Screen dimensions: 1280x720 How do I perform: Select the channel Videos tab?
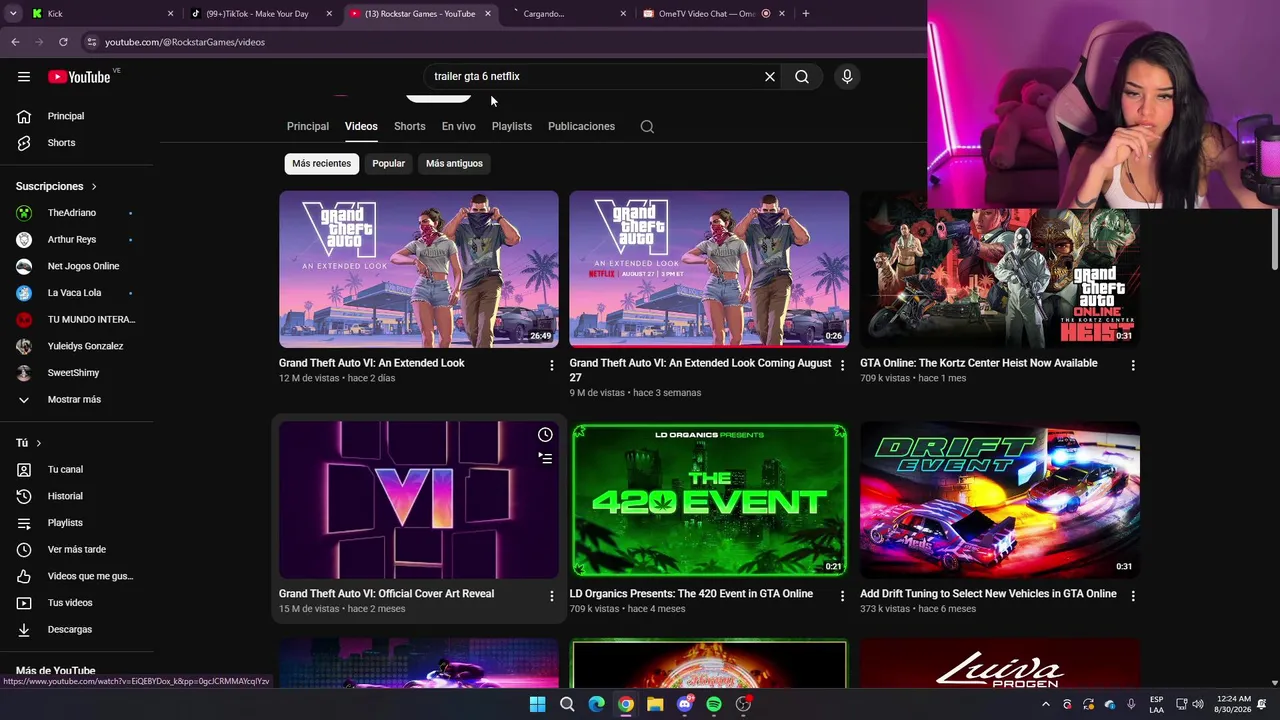(361, 127)
